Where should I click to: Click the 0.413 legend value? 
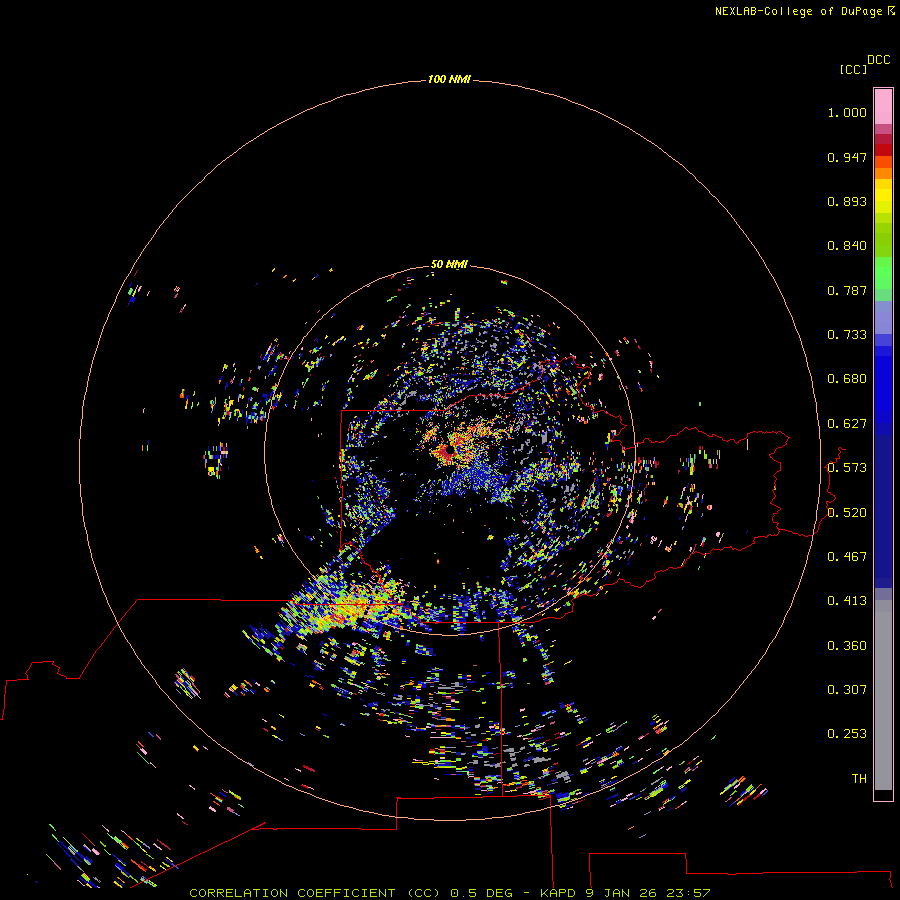(x=847, y=601)
